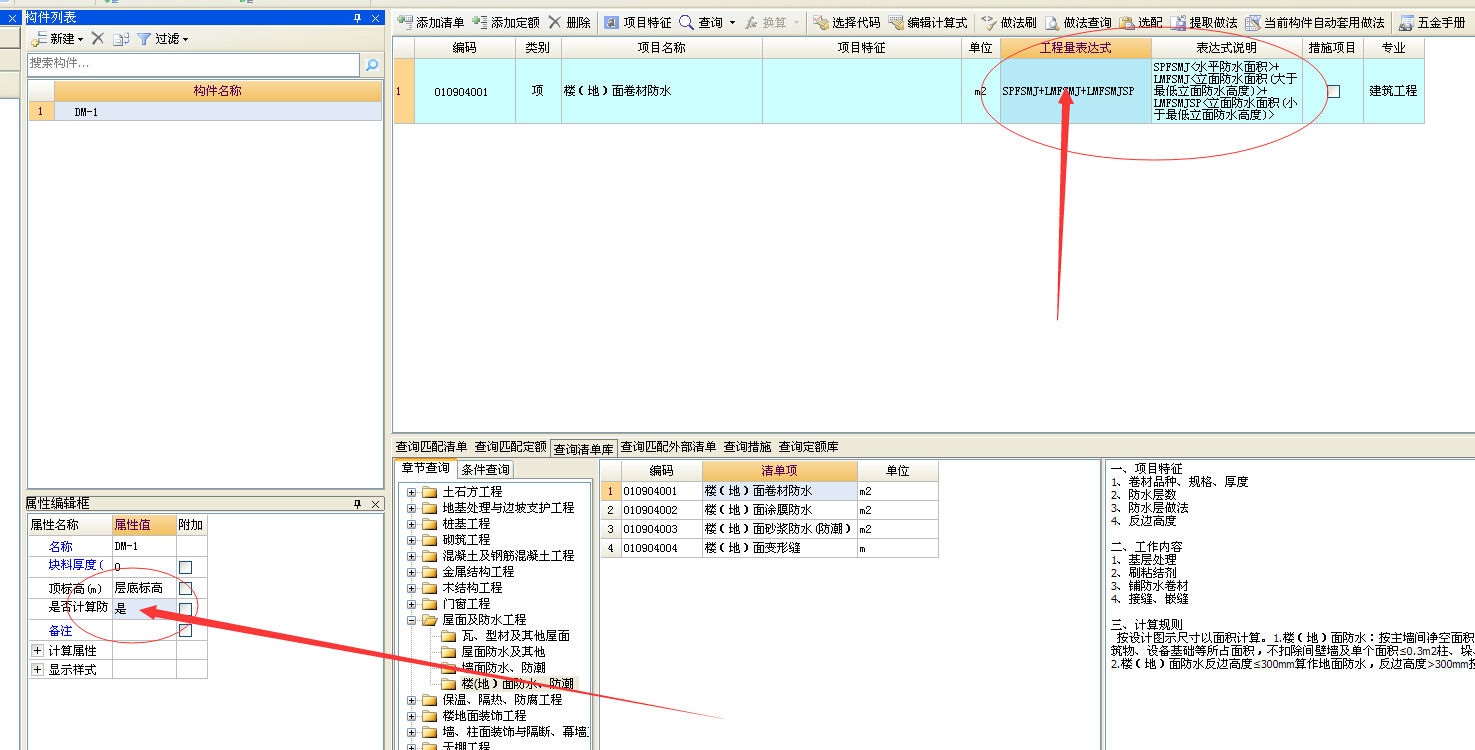Toggle the 附加 checkbox for 备注

[x=185, y=630]
